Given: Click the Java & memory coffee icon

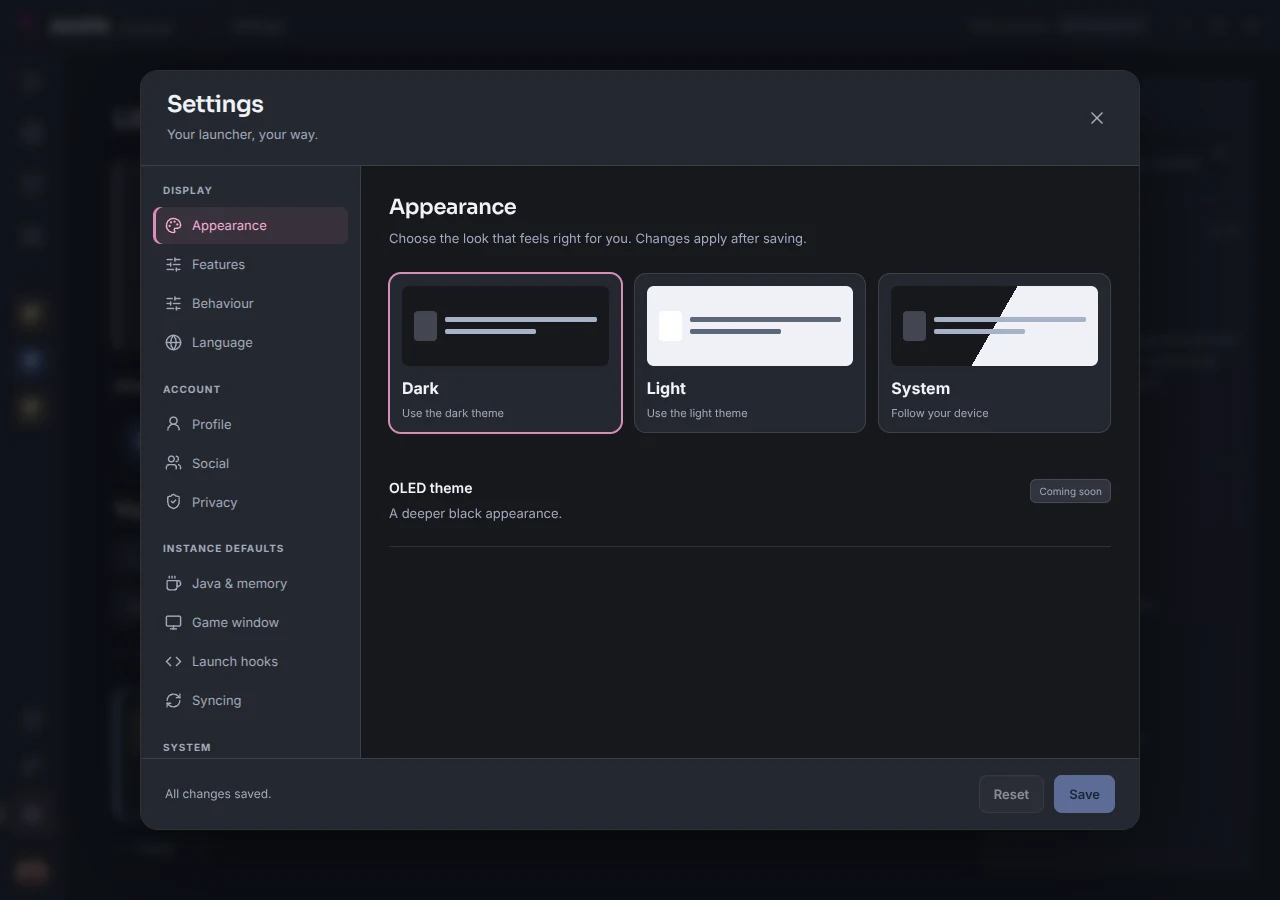Looking at the screenshot, I should point(173,584).
